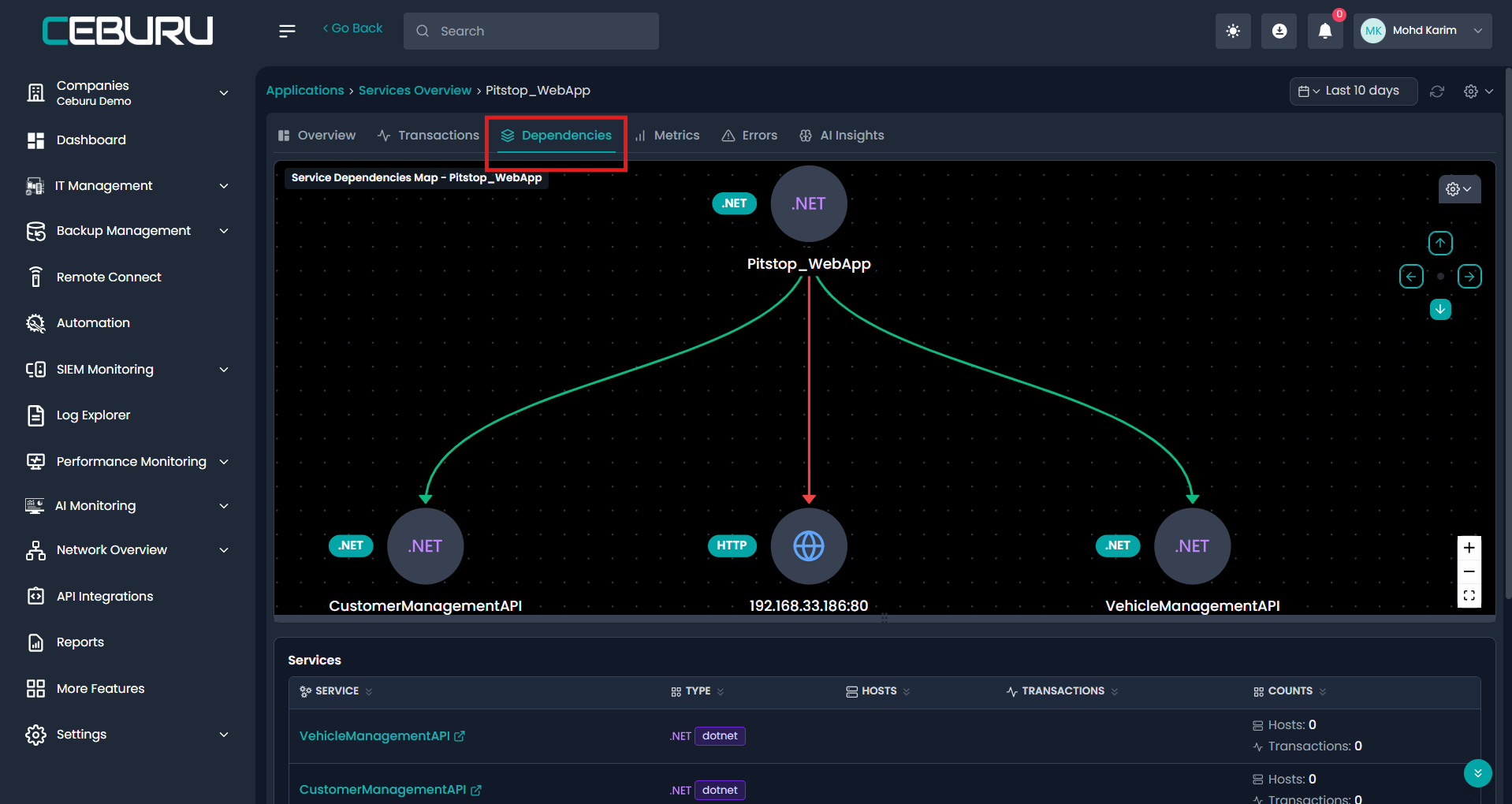Pan the map down with arrow
The image size is (1512, 804).
point(1440,309)
